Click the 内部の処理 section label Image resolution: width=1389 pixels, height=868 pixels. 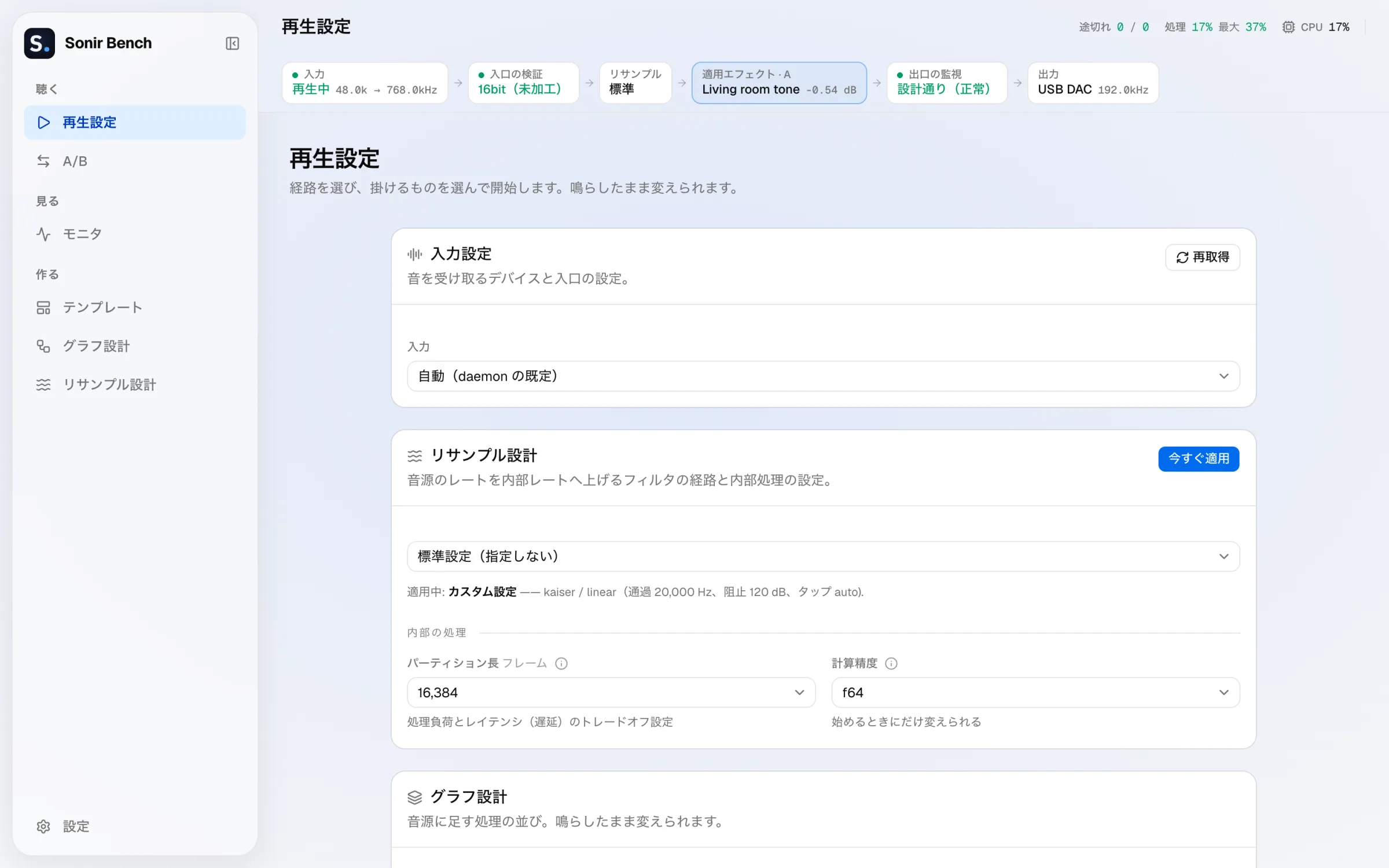(436, 632)
